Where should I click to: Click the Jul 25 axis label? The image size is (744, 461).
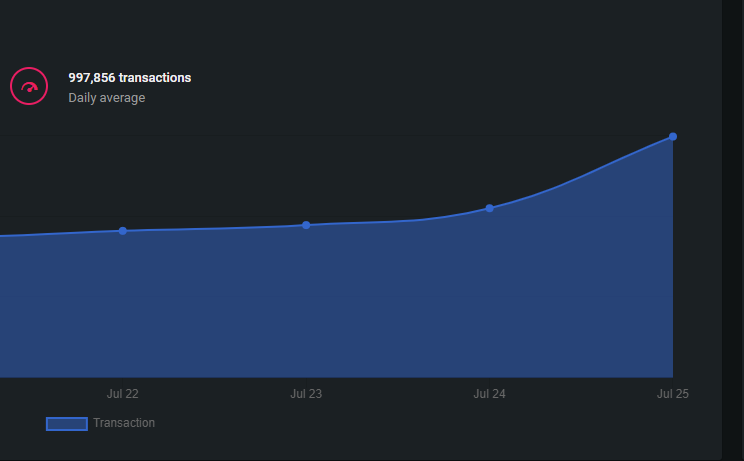[x=673, y=394]
